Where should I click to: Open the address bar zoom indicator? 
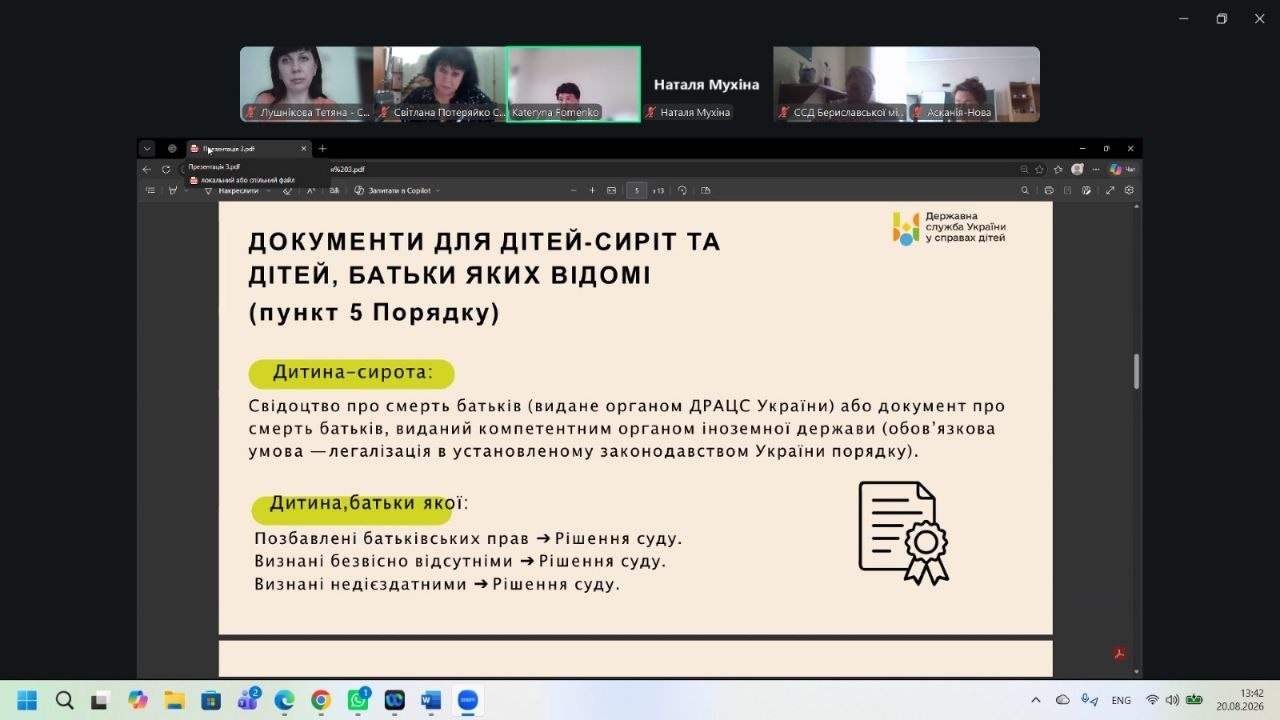[x=1024, y=169]
